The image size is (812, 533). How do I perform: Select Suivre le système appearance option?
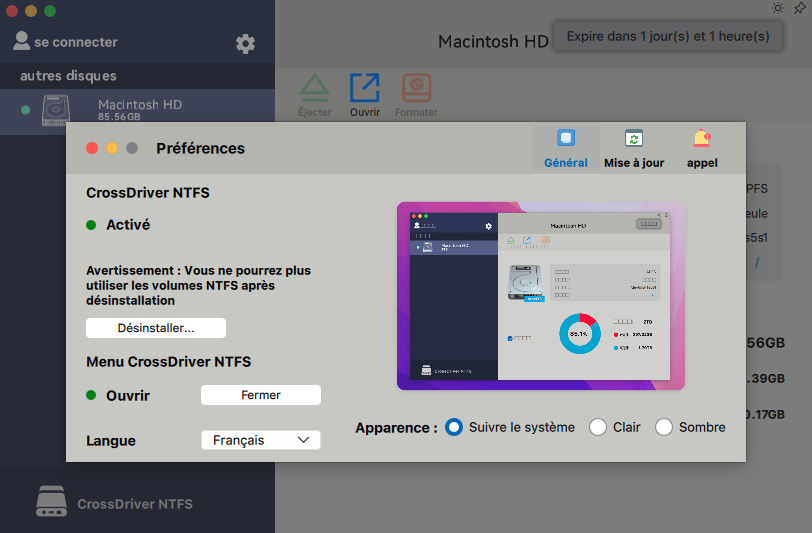click(x=510, y=427)
